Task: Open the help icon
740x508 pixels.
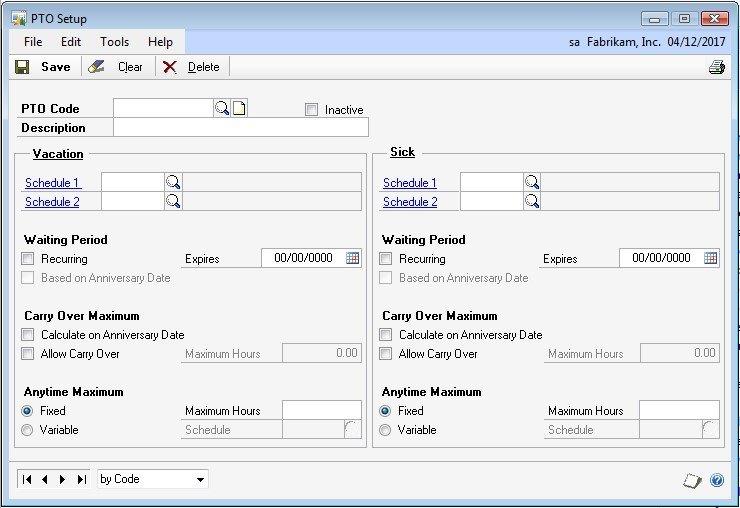Action: [x=716, y=481]
